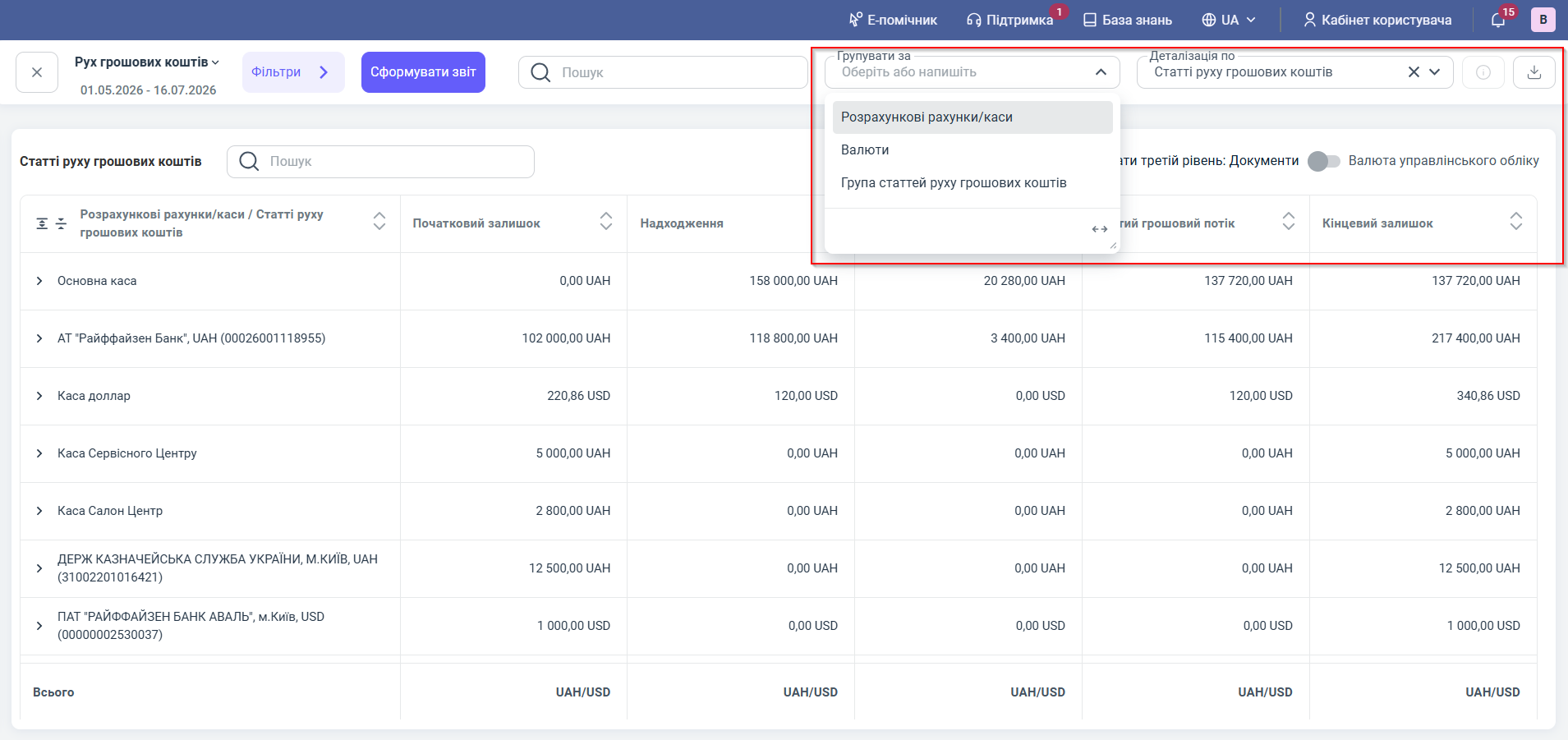1568x740 pixels.
Task: Click the 158 000,00 UAH cell
Action: click(793, 281)
